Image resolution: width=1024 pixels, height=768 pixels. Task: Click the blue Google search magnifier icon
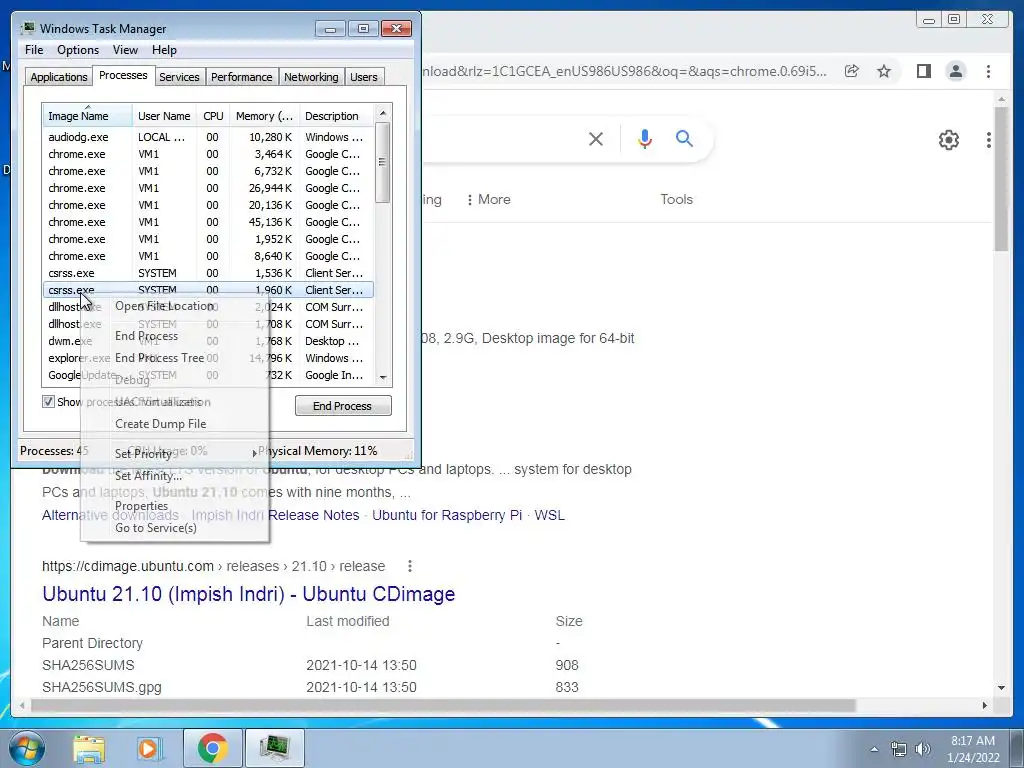684,138
